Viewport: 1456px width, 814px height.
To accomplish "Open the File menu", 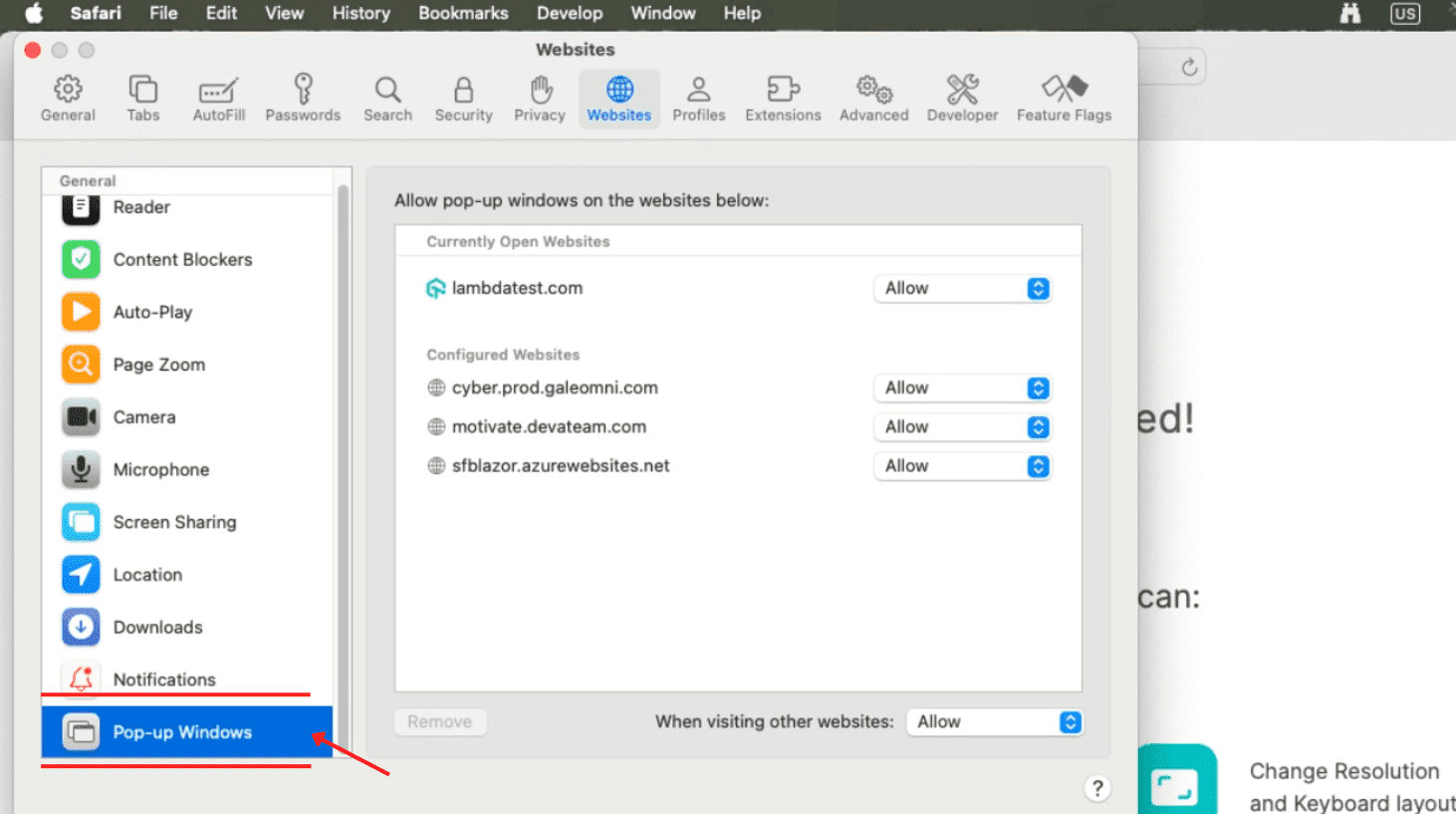I will (x=163, y=14).
